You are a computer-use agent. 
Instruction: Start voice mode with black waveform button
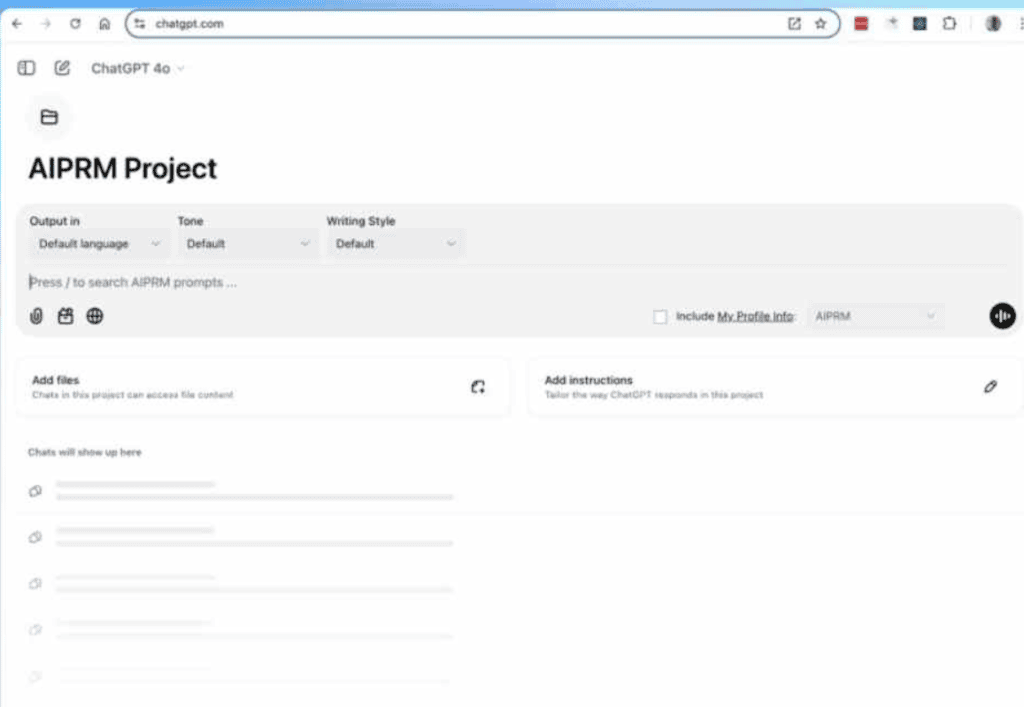point(1002,316)
